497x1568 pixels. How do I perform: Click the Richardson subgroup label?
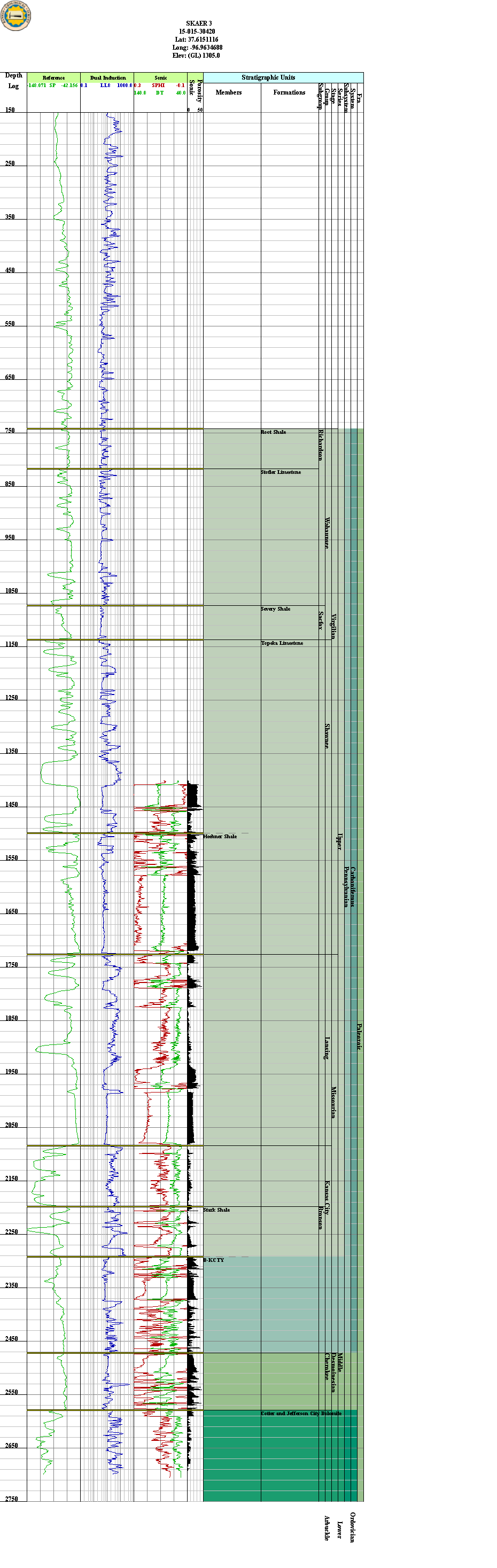320,445
